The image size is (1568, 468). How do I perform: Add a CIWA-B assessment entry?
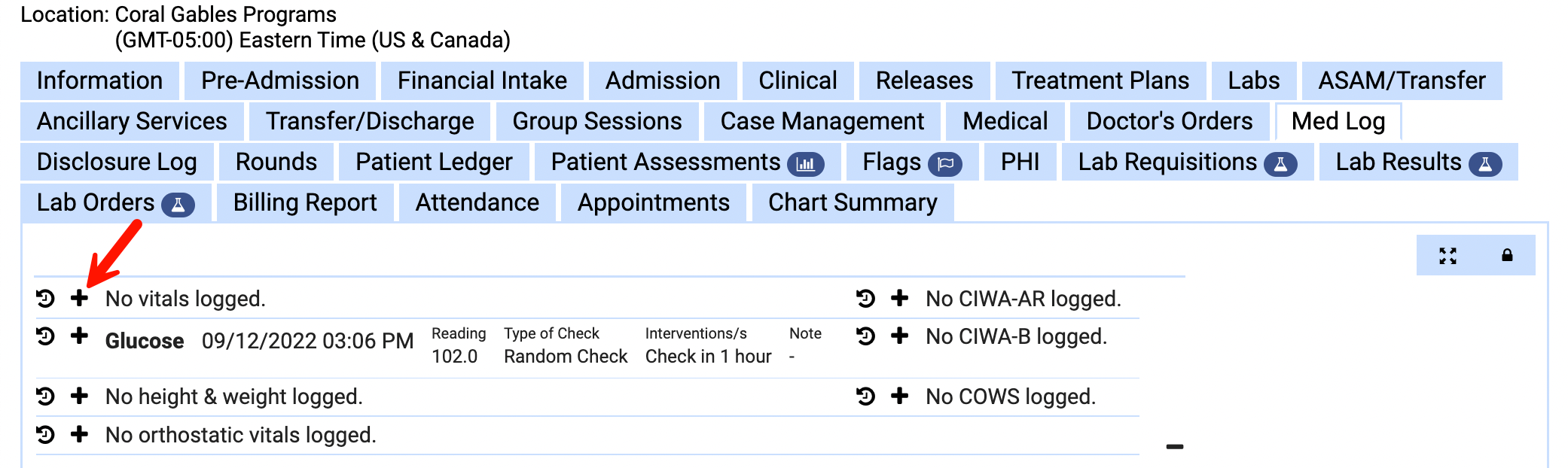point(899,336)
